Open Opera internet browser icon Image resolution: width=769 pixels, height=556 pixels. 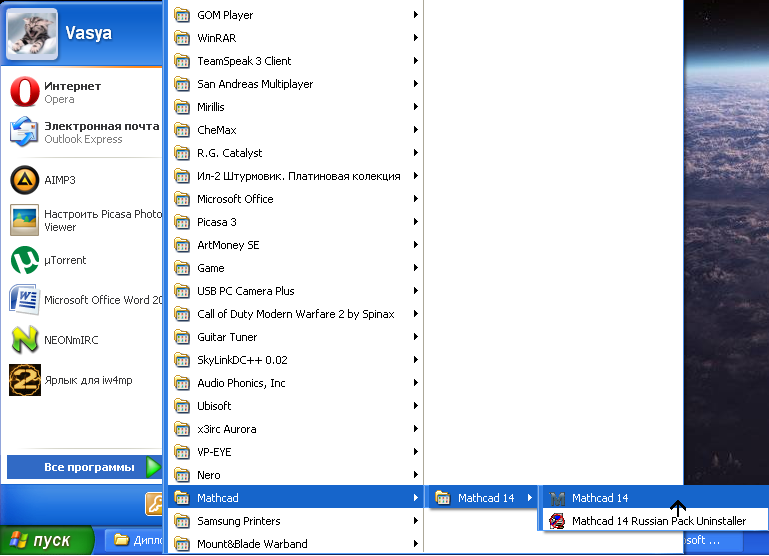tap(25, 92)
